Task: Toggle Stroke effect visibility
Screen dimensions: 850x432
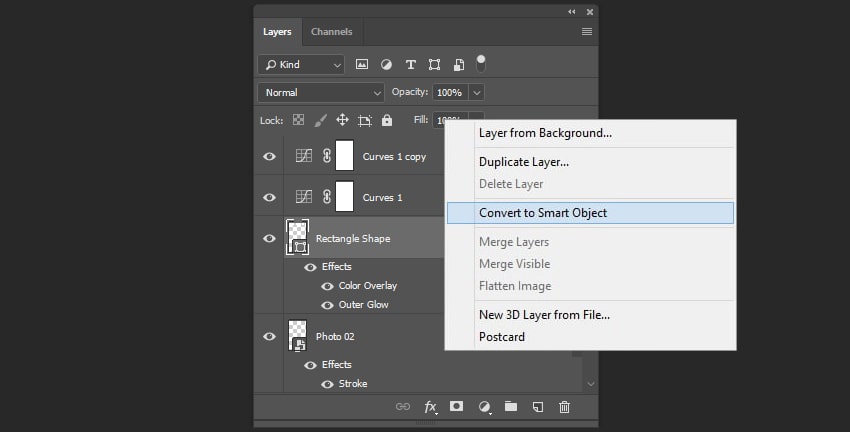Action: (x=327, y=384)
